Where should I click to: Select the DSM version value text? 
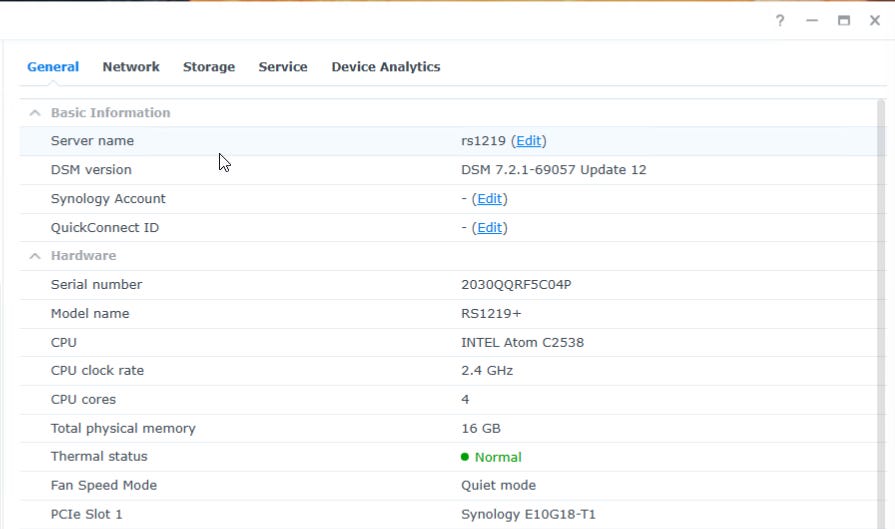[554, 170]
